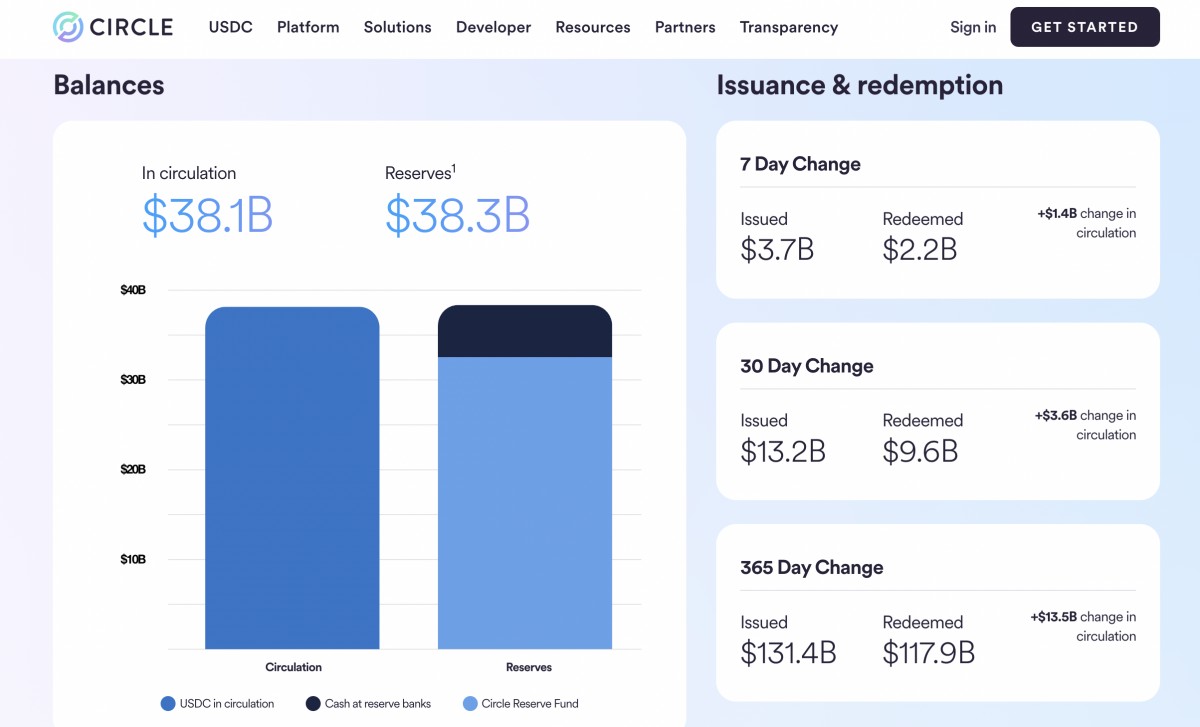Click the USDC in circulation legend text
1200x727 pixels.
(x=228, y=704)
